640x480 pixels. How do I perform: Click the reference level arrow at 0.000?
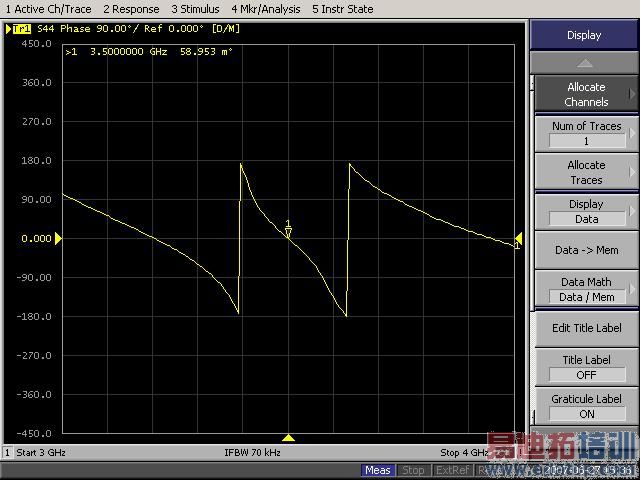tap(58, 238)
